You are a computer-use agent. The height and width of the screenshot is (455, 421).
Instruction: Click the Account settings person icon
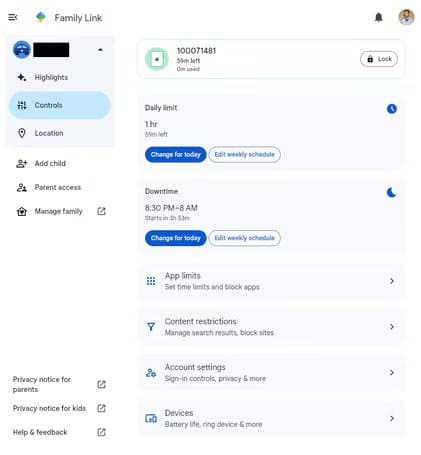pyautogui.click(x=151, y=373)
